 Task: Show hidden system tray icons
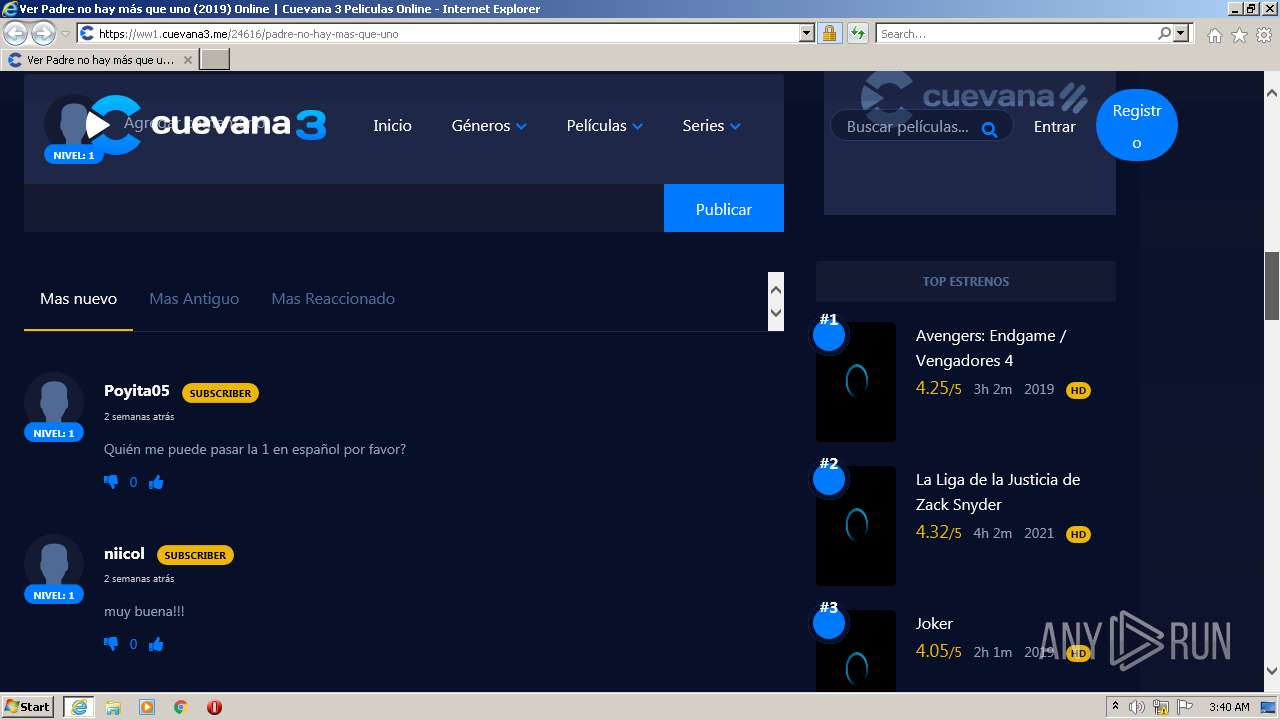click(x=1115, y=707)
